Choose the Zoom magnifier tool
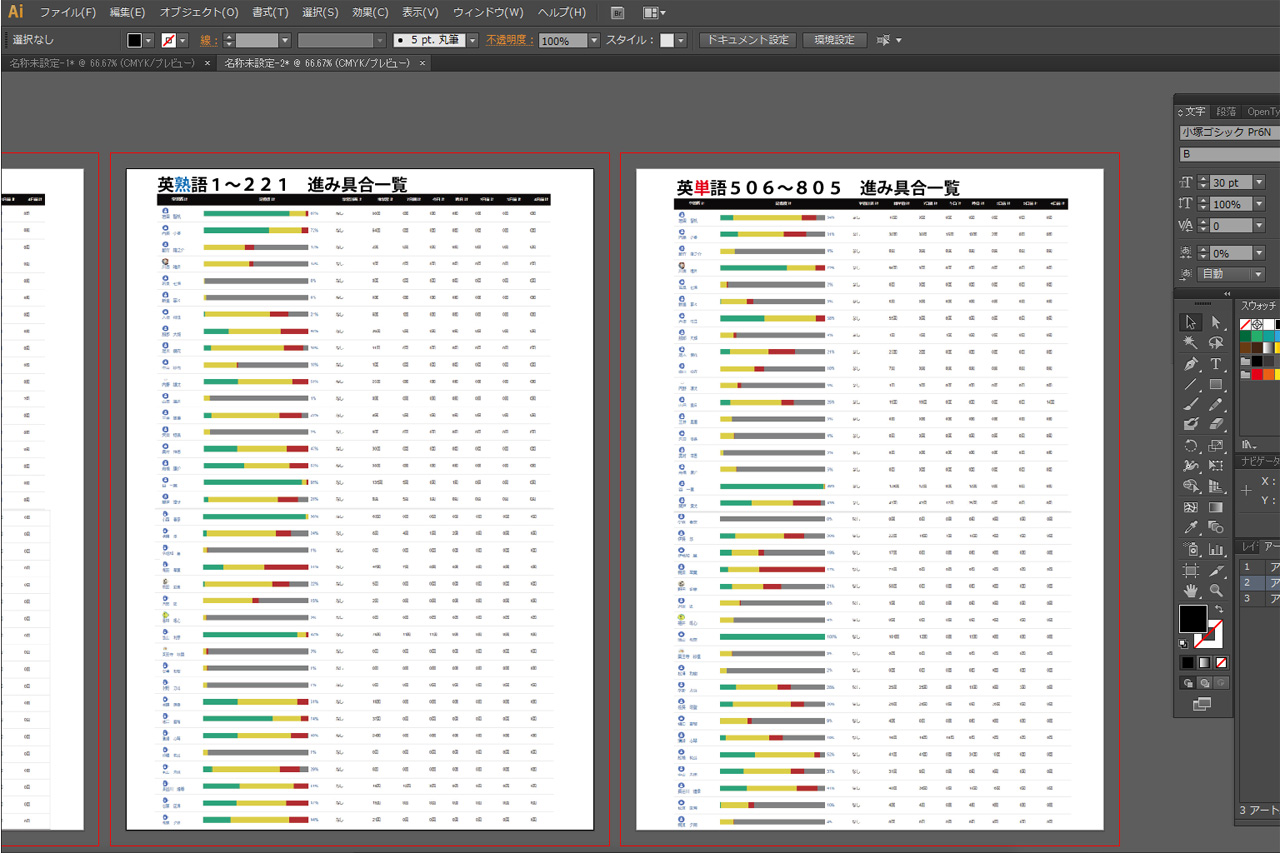1280x853 pixels. point(1216,590)
